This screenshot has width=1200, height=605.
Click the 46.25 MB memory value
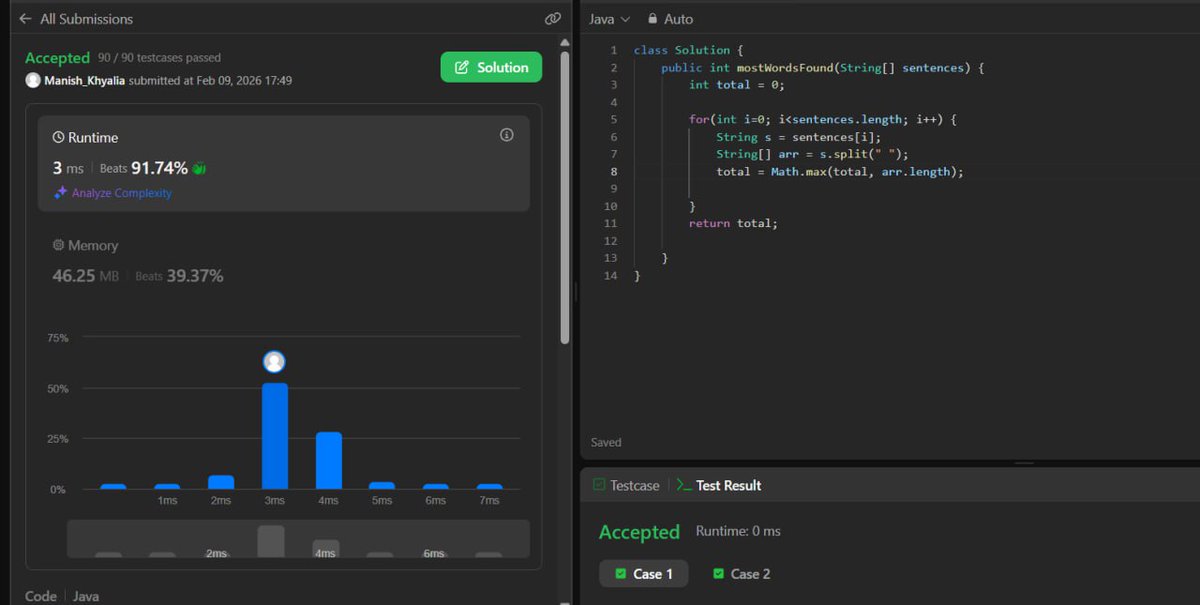click(86, 276)
